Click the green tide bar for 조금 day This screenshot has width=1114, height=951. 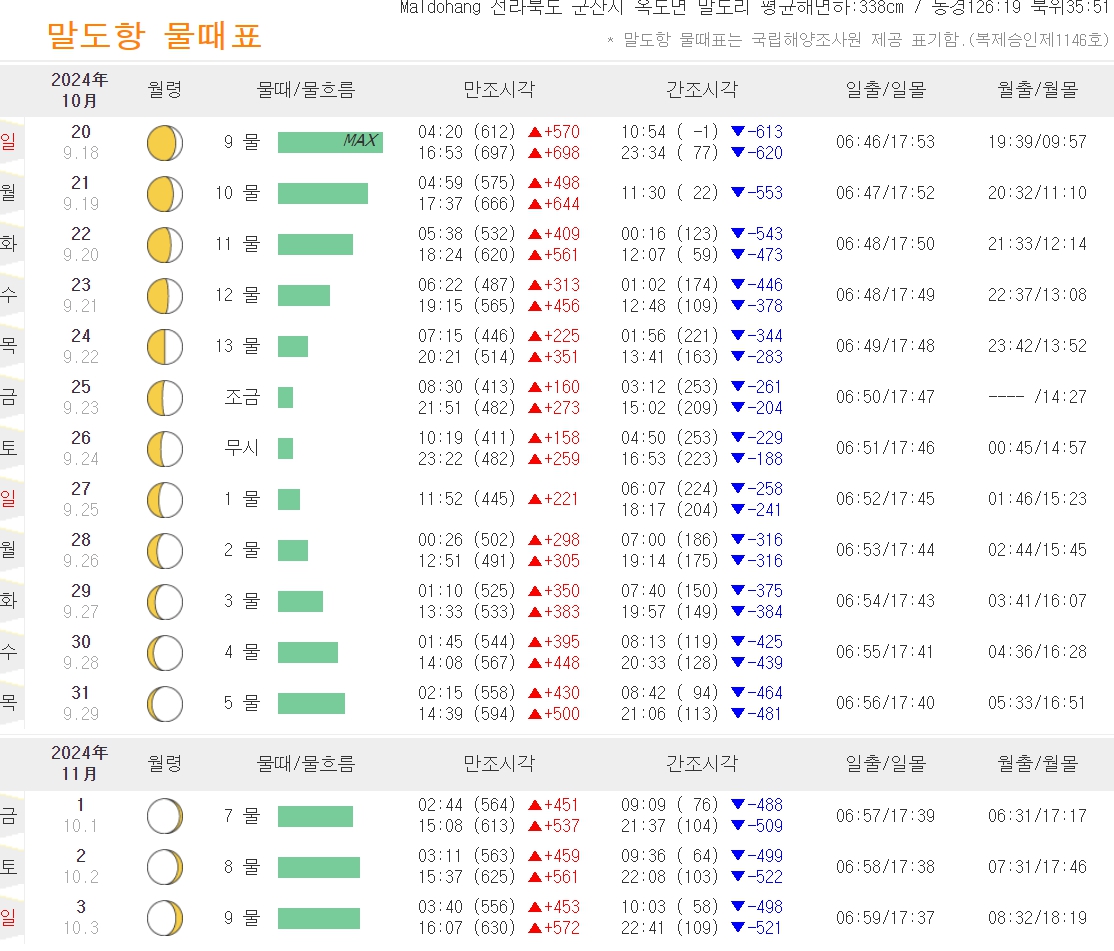coord(285,397)
